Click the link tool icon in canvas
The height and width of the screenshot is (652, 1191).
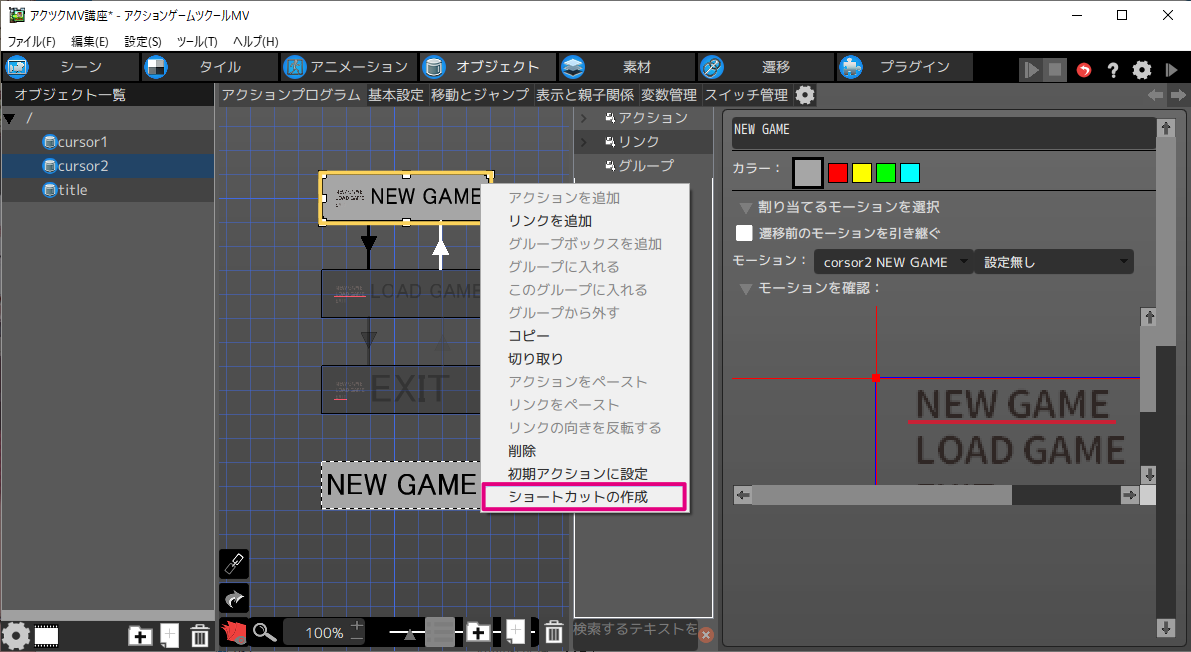[x=234, y=564]
